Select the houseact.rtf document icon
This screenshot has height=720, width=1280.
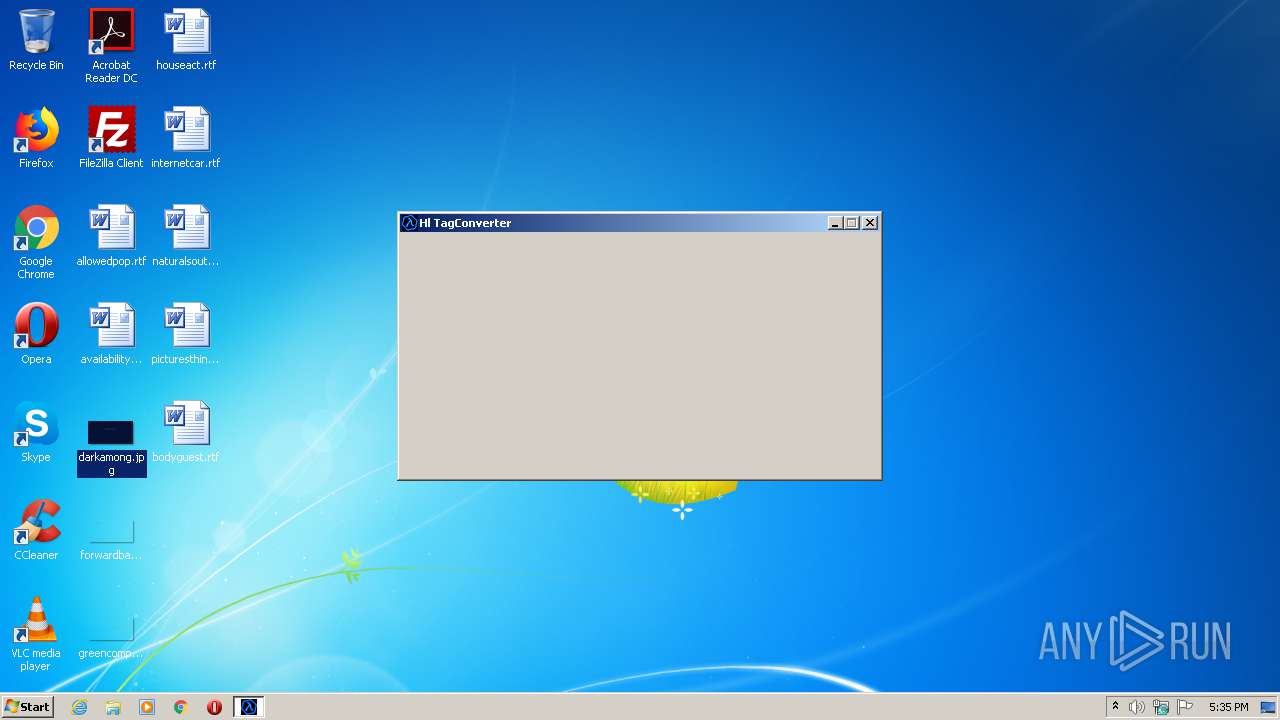click(186, 40)
